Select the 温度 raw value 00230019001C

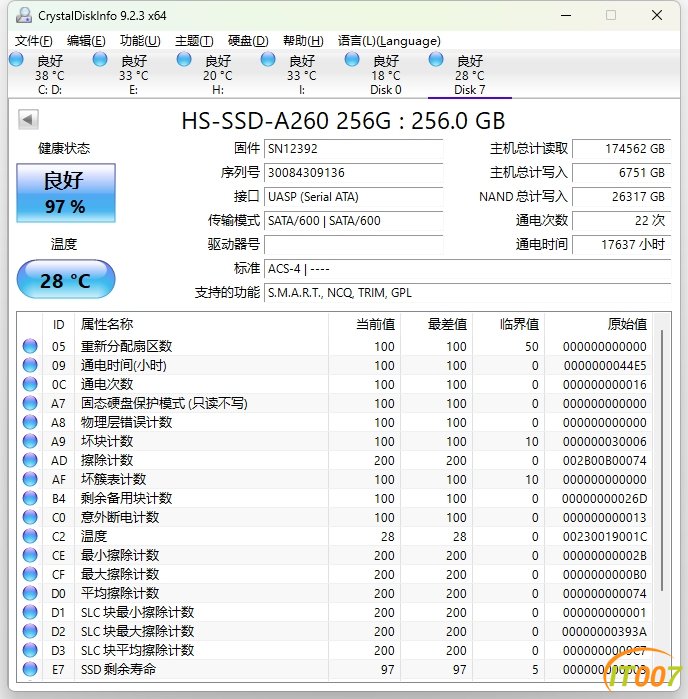604,536
